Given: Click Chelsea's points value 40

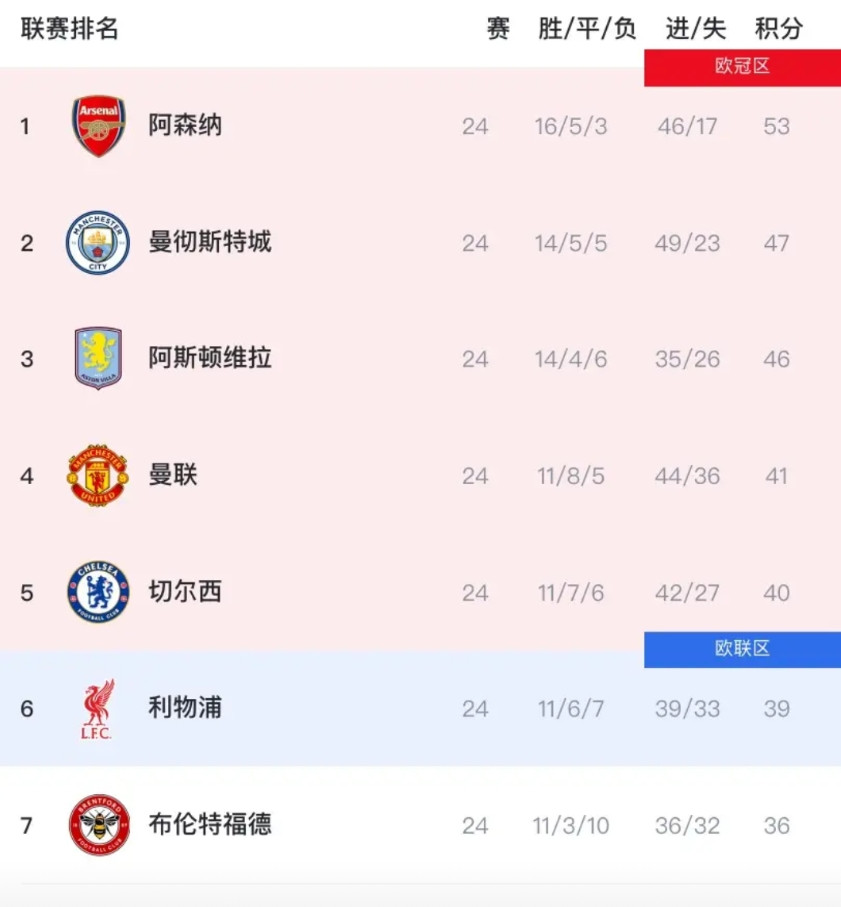Looking at the screenshot, I should coord(777,592).
